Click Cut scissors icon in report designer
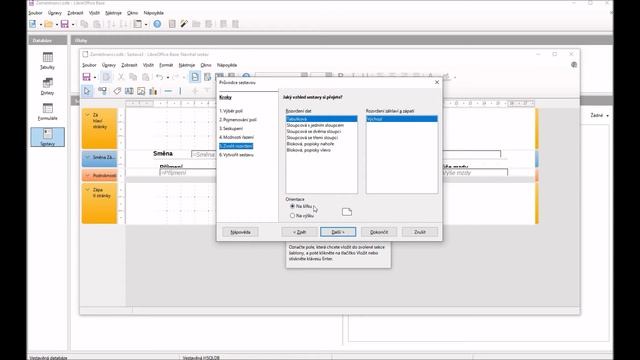This screenshot has height=360, width=640. (121, 77)
